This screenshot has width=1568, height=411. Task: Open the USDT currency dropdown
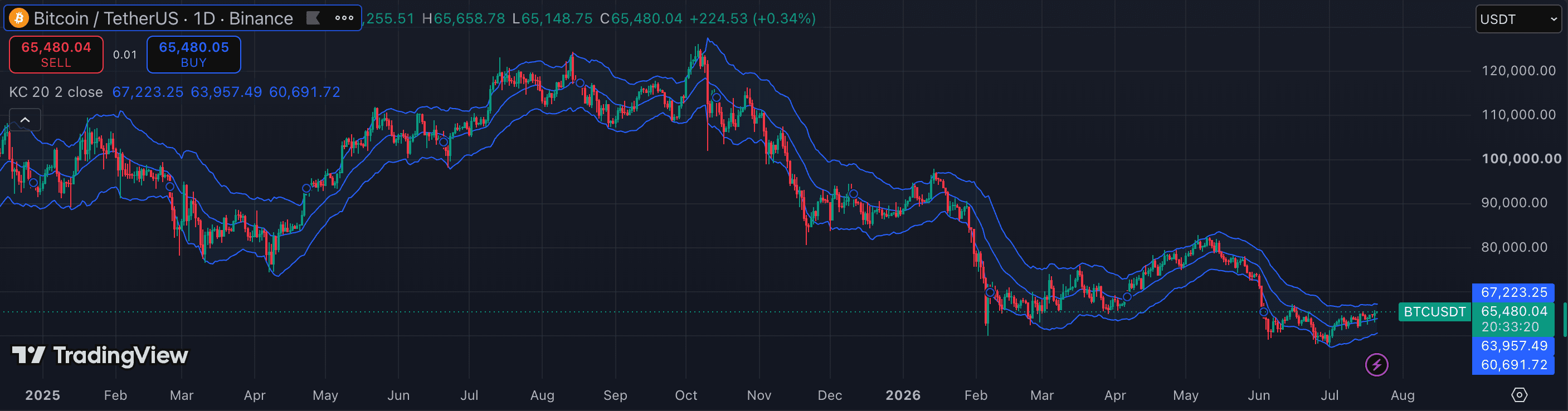[1518, 19]
